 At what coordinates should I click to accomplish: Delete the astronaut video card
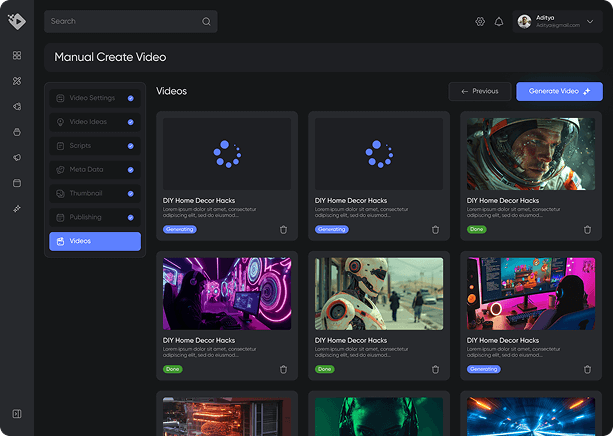pos(587,230)
